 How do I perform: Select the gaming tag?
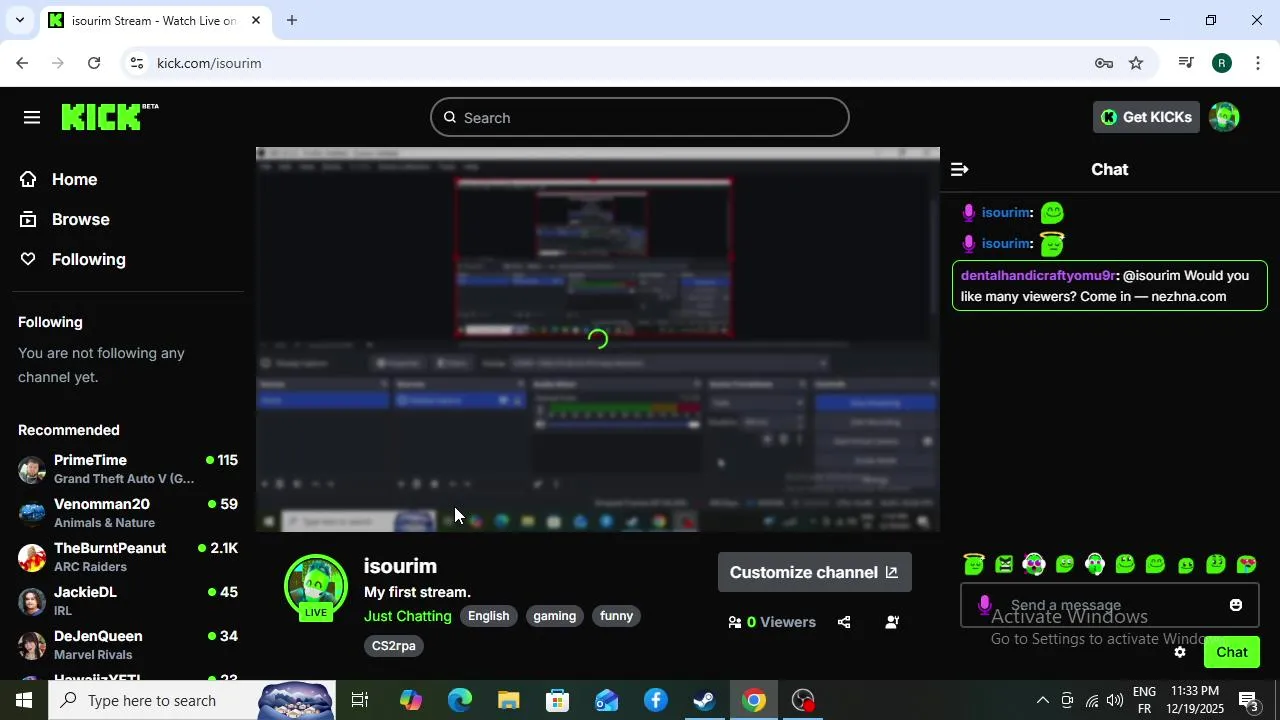point(555,616)
